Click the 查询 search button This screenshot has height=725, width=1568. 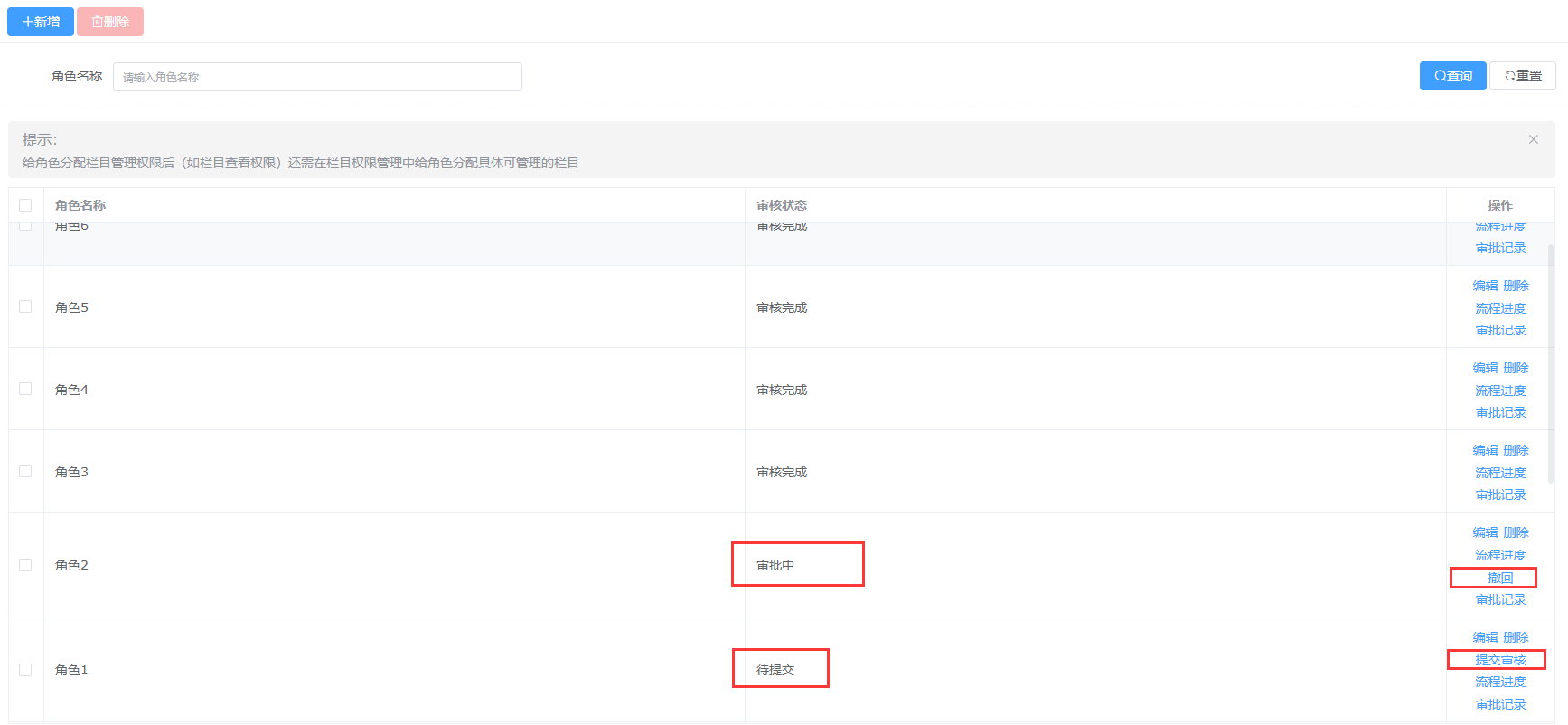pos(1452,76)
